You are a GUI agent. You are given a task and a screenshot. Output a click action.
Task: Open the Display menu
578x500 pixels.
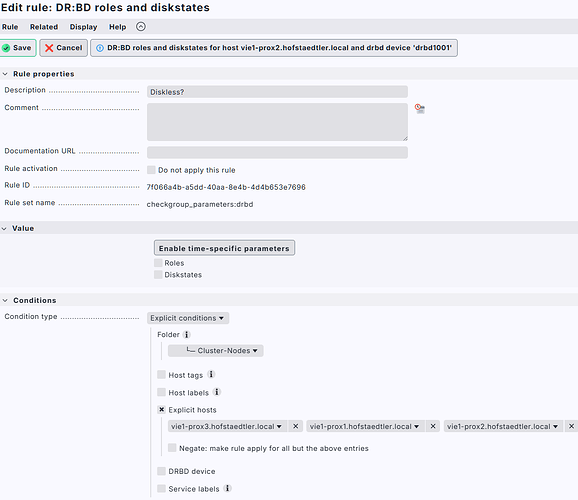83,27
